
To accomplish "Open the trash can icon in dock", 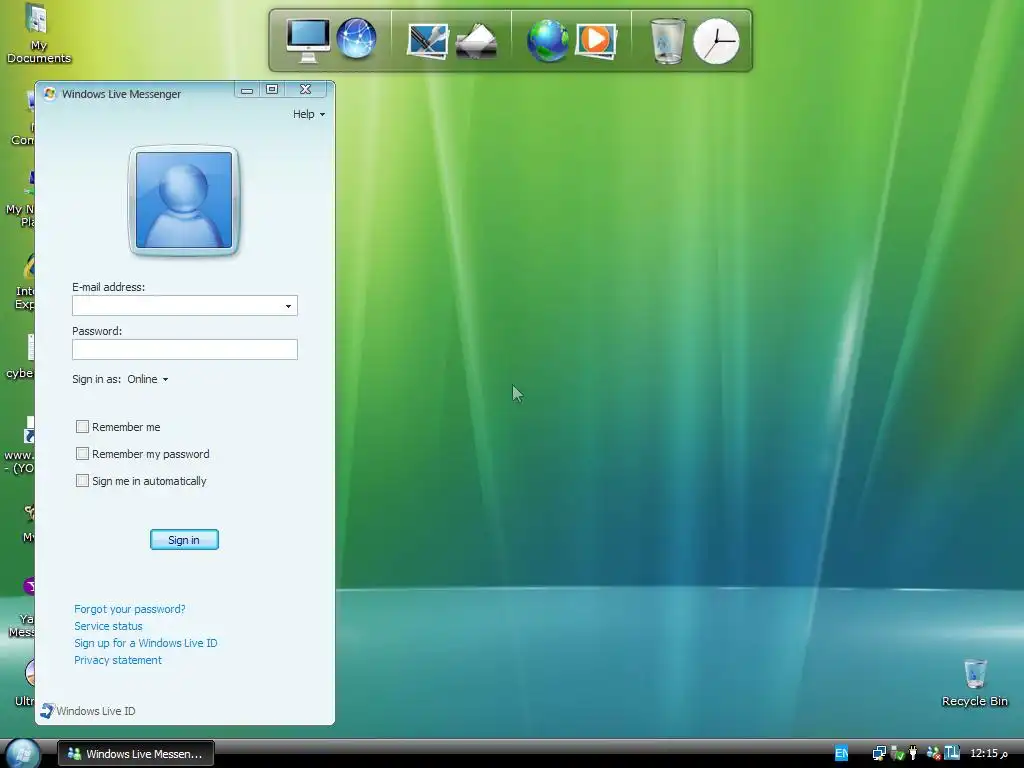I will [x=668, y=40].
